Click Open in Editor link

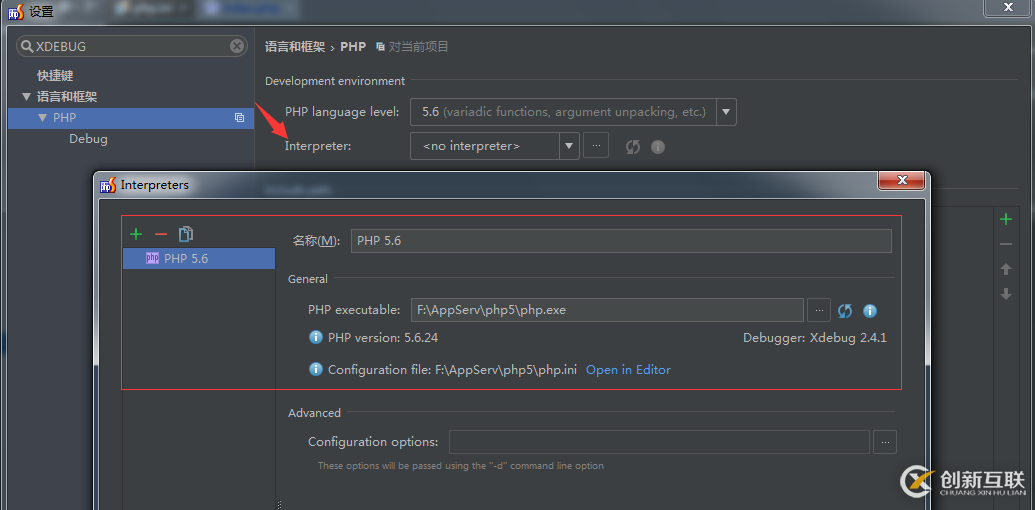coord(628,370)
